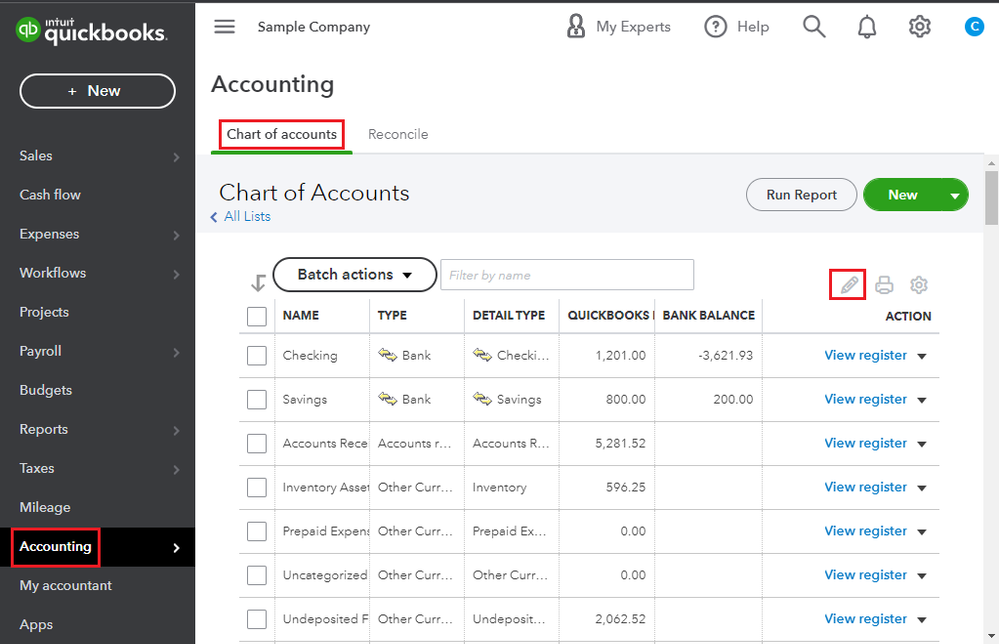The height and width of the screenshot is (644, 999).
Task: Open notifications bell icon
Action: (867, 27)
